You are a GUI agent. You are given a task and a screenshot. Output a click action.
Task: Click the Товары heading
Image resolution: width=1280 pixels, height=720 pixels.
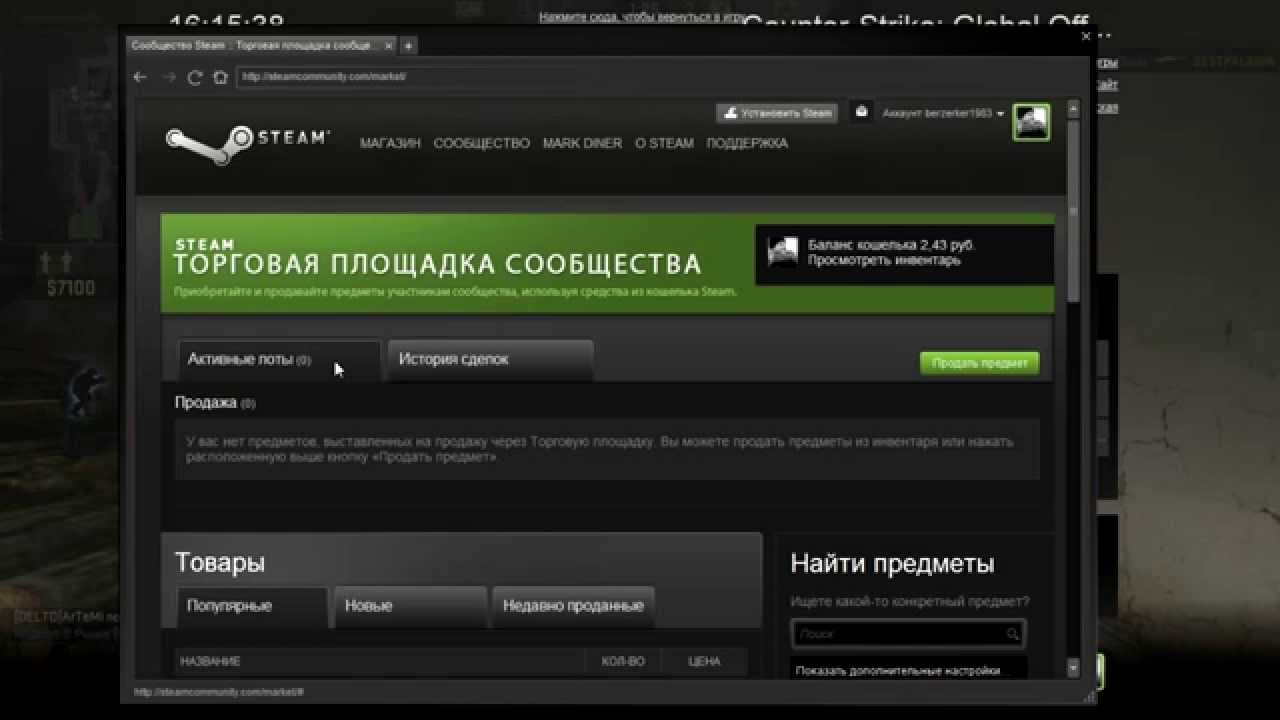point(220,563)
